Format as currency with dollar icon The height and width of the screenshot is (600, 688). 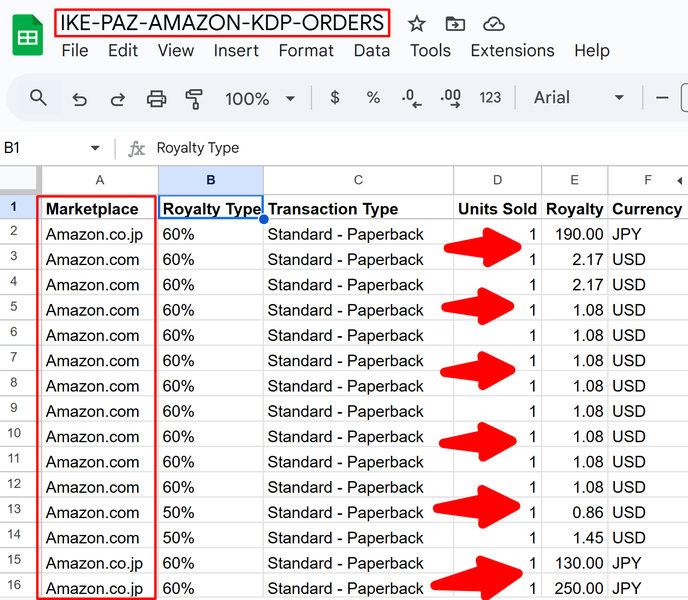pyautogui.click(x=334, y=98)
